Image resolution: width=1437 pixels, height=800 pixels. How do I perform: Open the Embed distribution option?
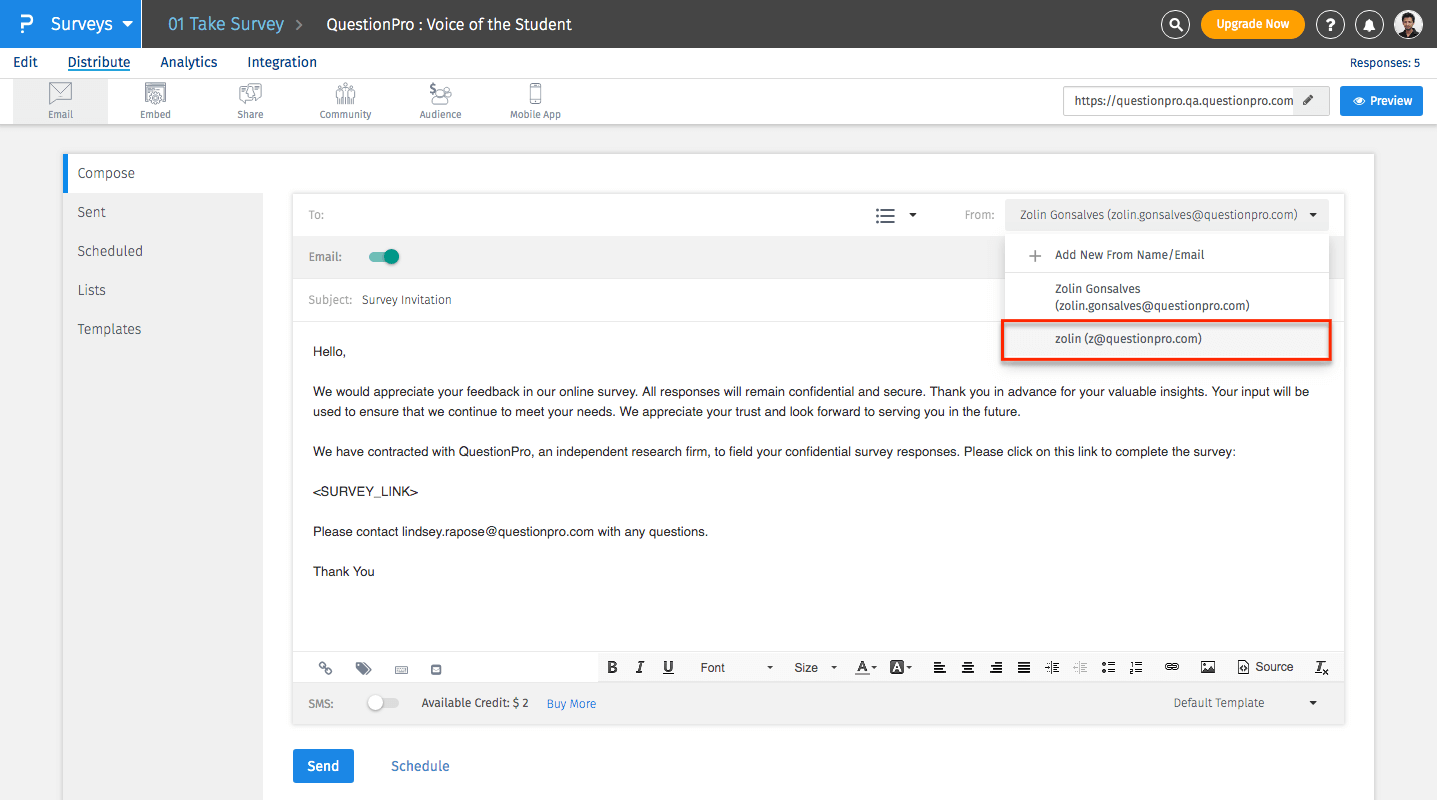point(155,100)
